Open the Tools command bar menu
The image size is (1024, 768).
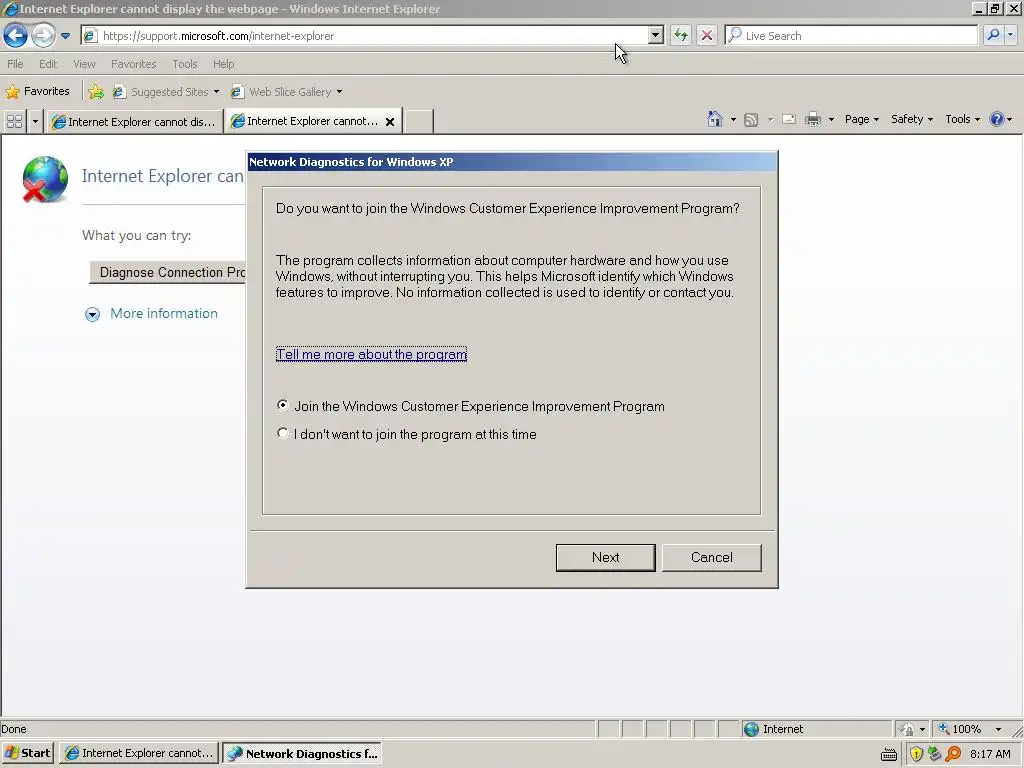[963, 119]
